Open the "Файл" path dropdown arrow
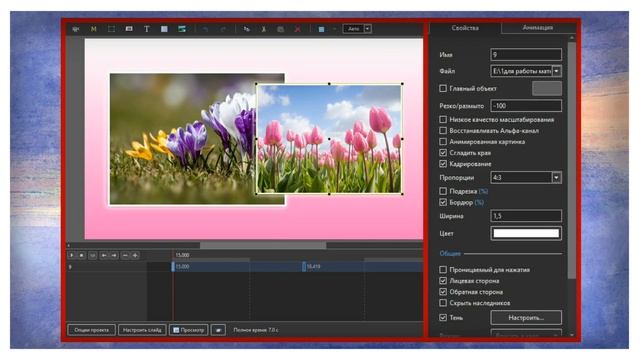 [x=557, y=71]
